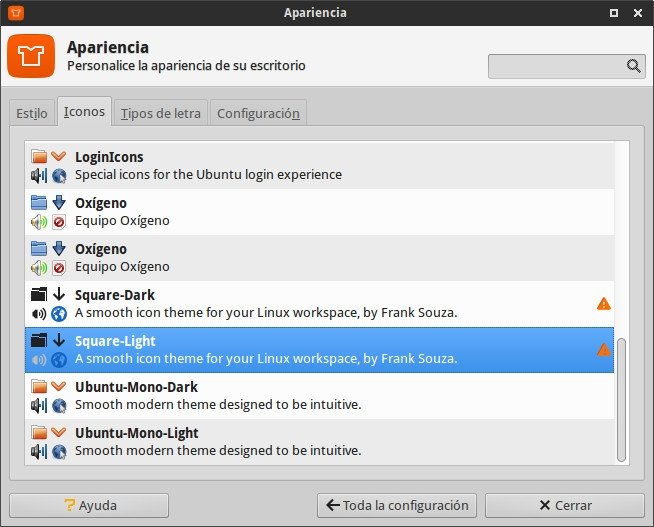Click the Square-Dark warning triangle icon
Viewport: 654px width, 527px height.
pyautogui.click(x=604, y=304)
